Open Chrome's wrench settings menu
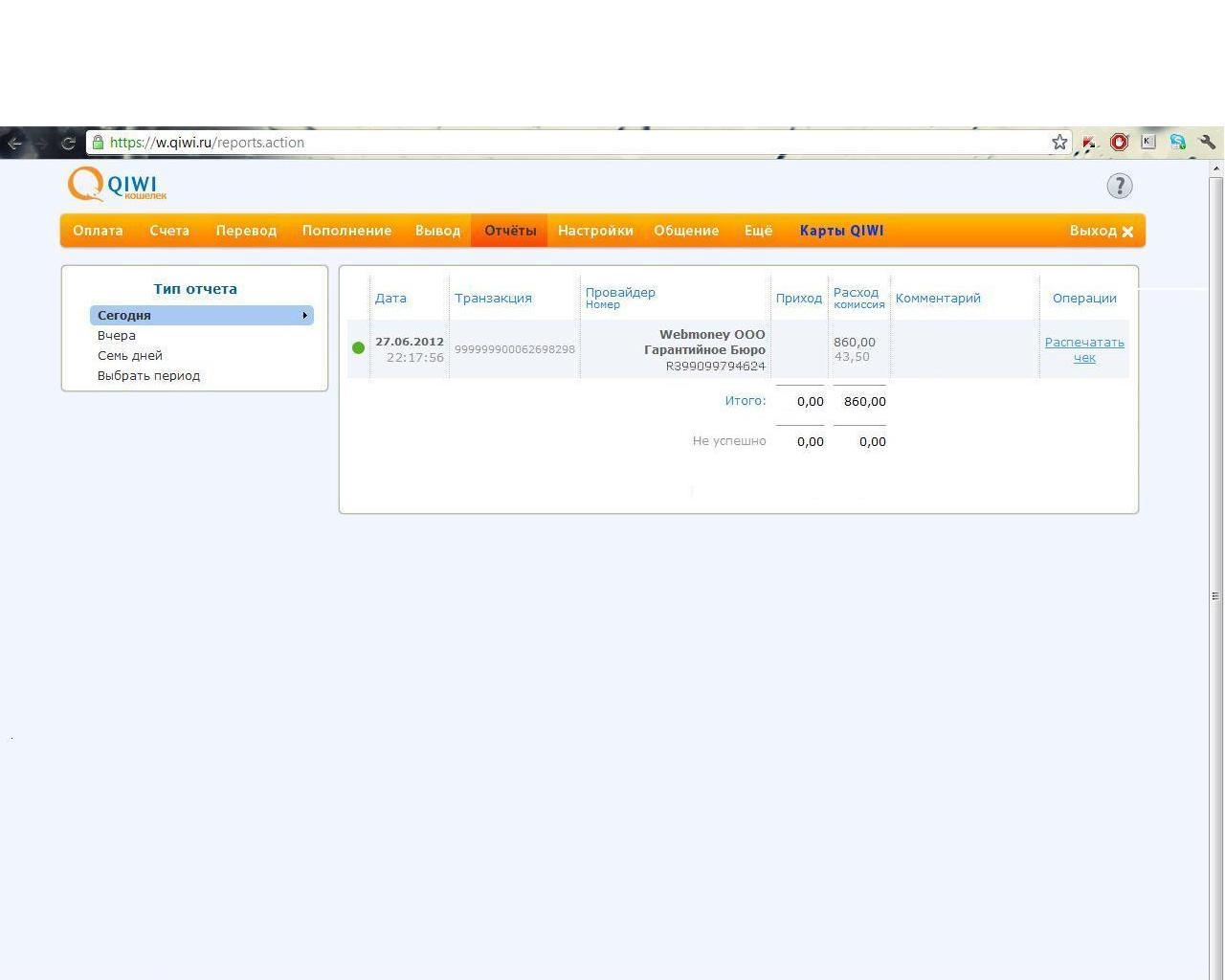 (x=1208, y=142)
